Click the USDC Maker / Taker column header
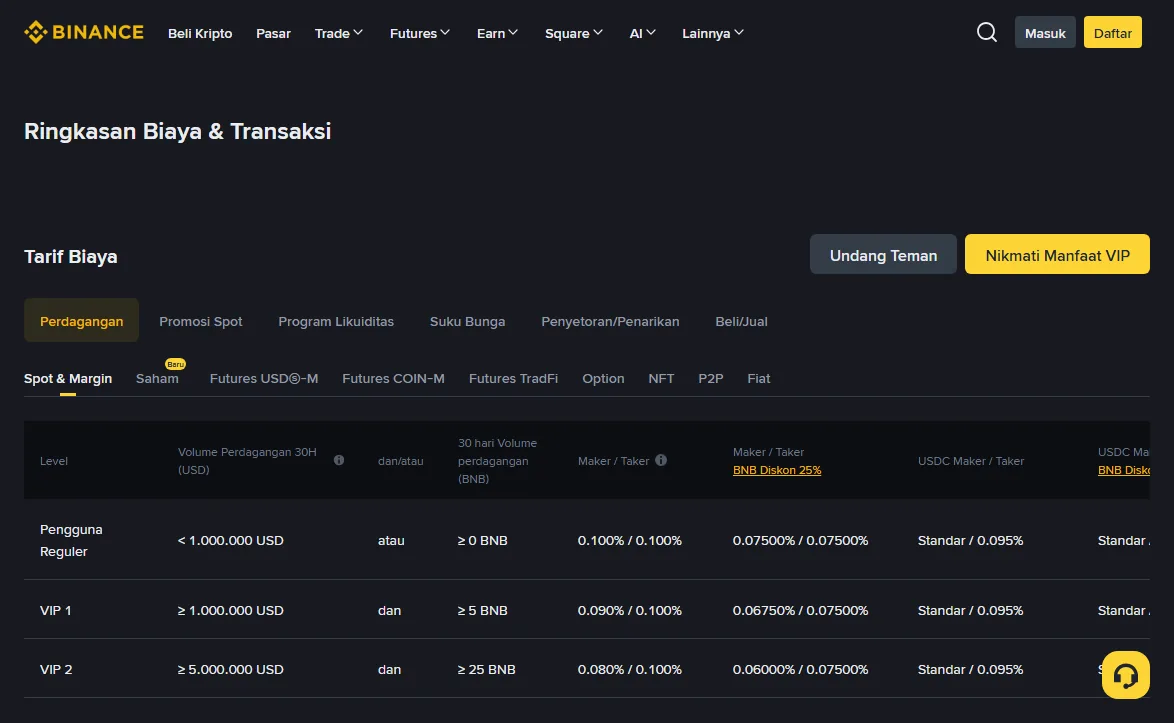The width and height of the screenshot is (1174, 723). click(x=971, y=461)
